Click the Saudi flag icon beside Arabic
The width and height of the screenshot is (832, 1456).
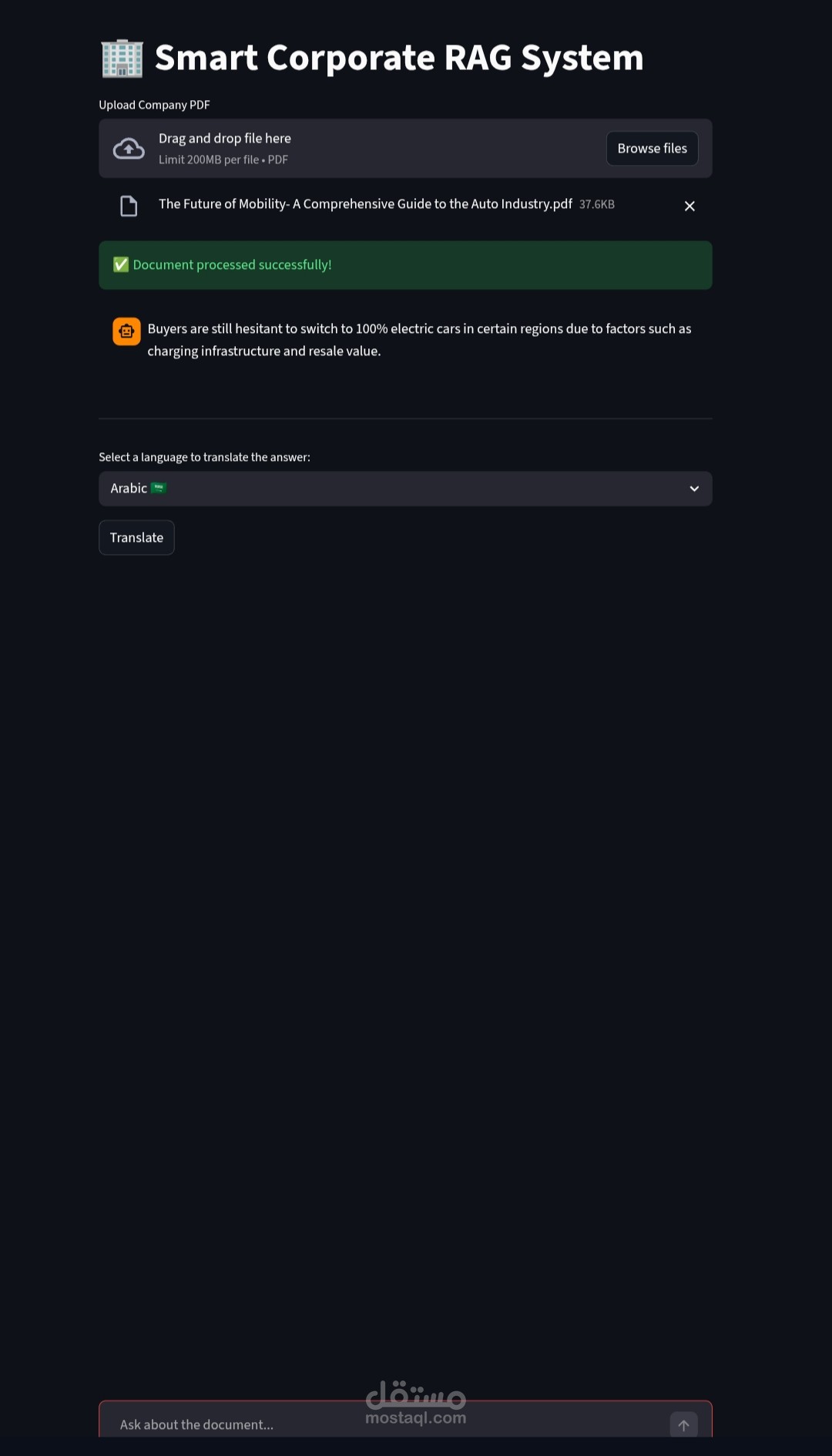[x=159, y=488]
